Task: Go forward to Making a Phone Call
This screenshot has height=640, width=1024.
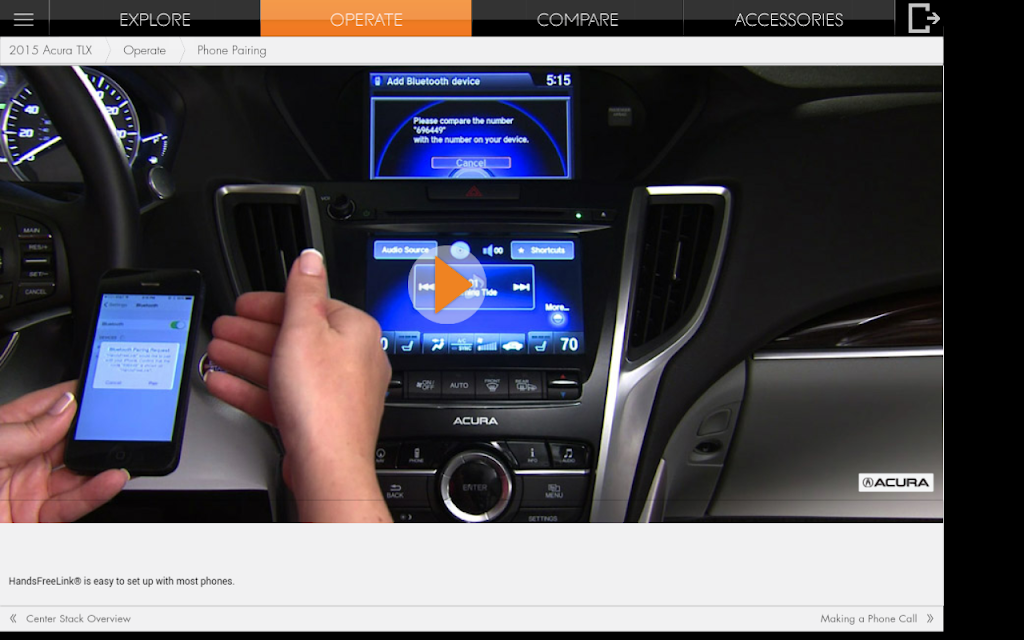Action: [x=869, y=618]
